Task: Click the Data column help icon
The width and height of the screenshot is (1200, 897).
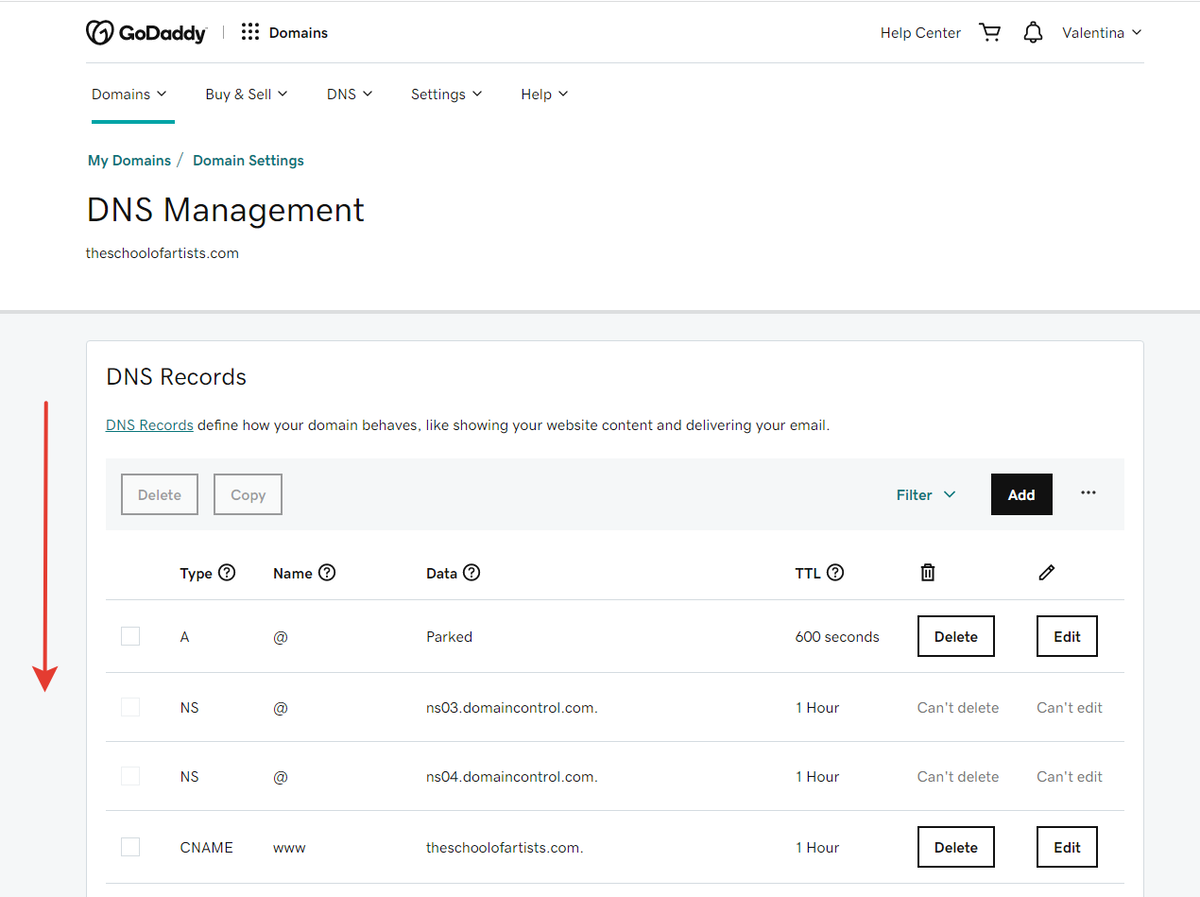Action: point(471,573)
